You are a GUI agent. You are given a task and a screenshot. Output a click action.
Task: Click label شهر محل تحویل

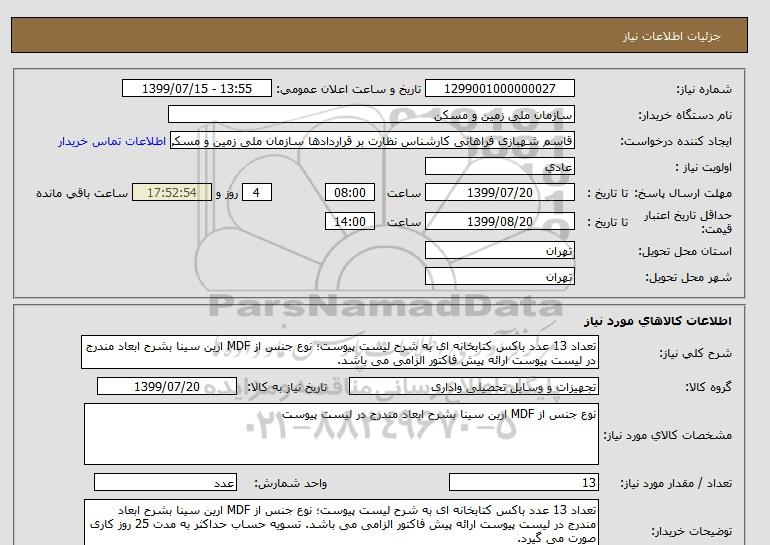688,277
